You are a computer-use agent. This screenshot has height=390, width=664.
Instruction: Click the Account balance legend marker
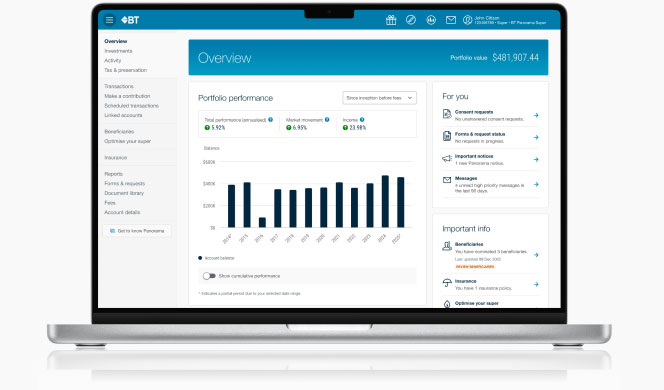point(200,258)
